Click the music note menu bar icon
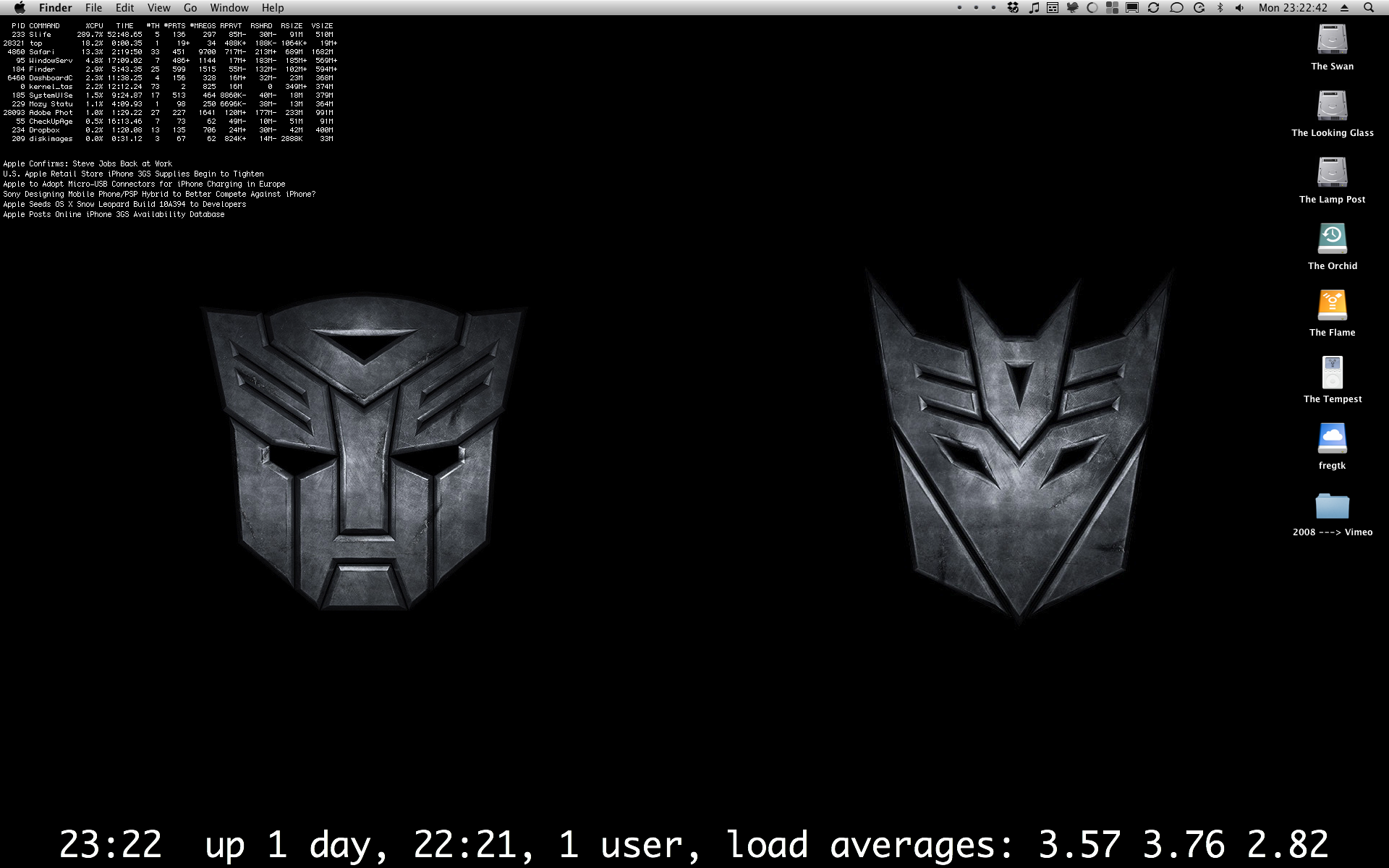This screenshot has height=868, width=1389. coord(1034,8)
